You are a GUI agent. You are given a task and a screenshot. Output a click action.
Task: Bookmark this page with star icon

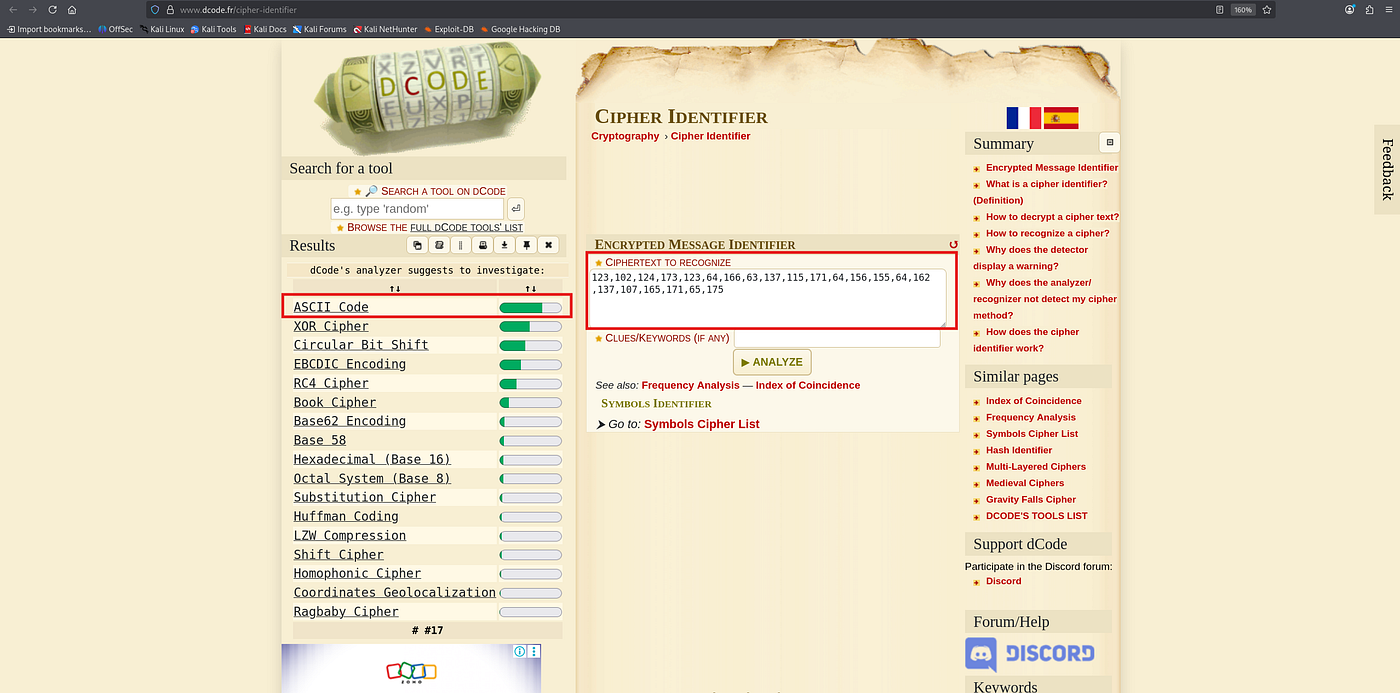1267,9
